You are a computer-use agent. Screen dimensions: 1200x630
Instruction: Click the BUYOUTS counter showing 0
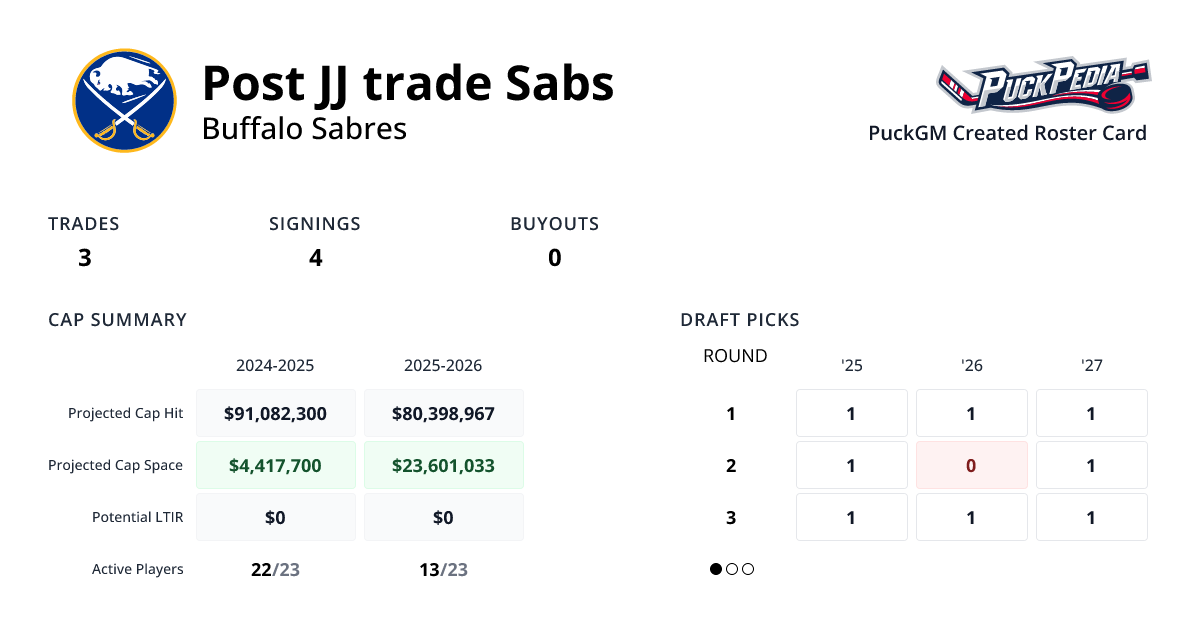click(x=555, y=257)
